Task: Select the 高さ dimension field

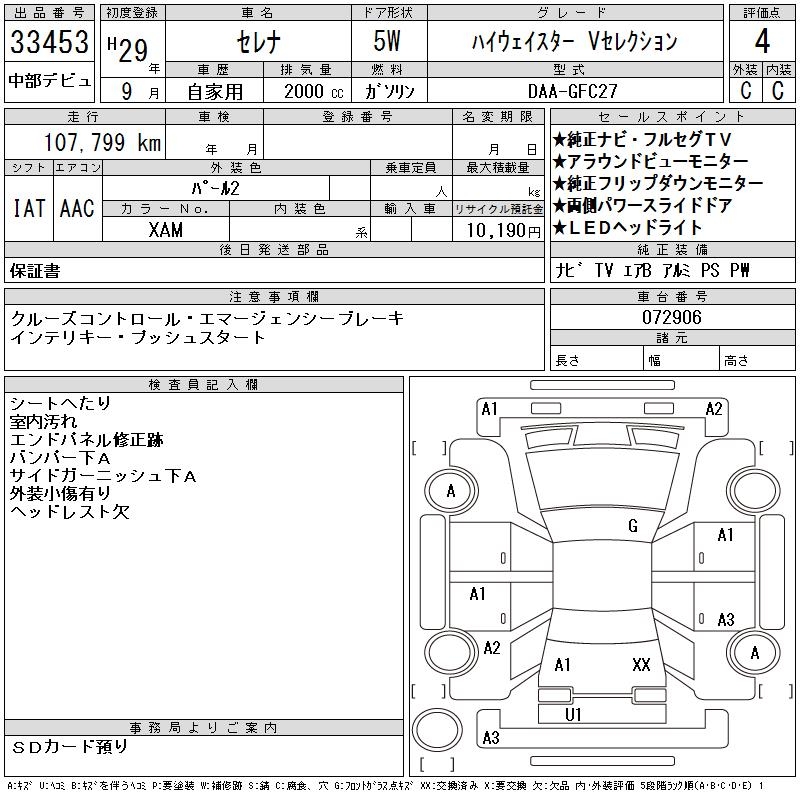Action: click(757, 360)
